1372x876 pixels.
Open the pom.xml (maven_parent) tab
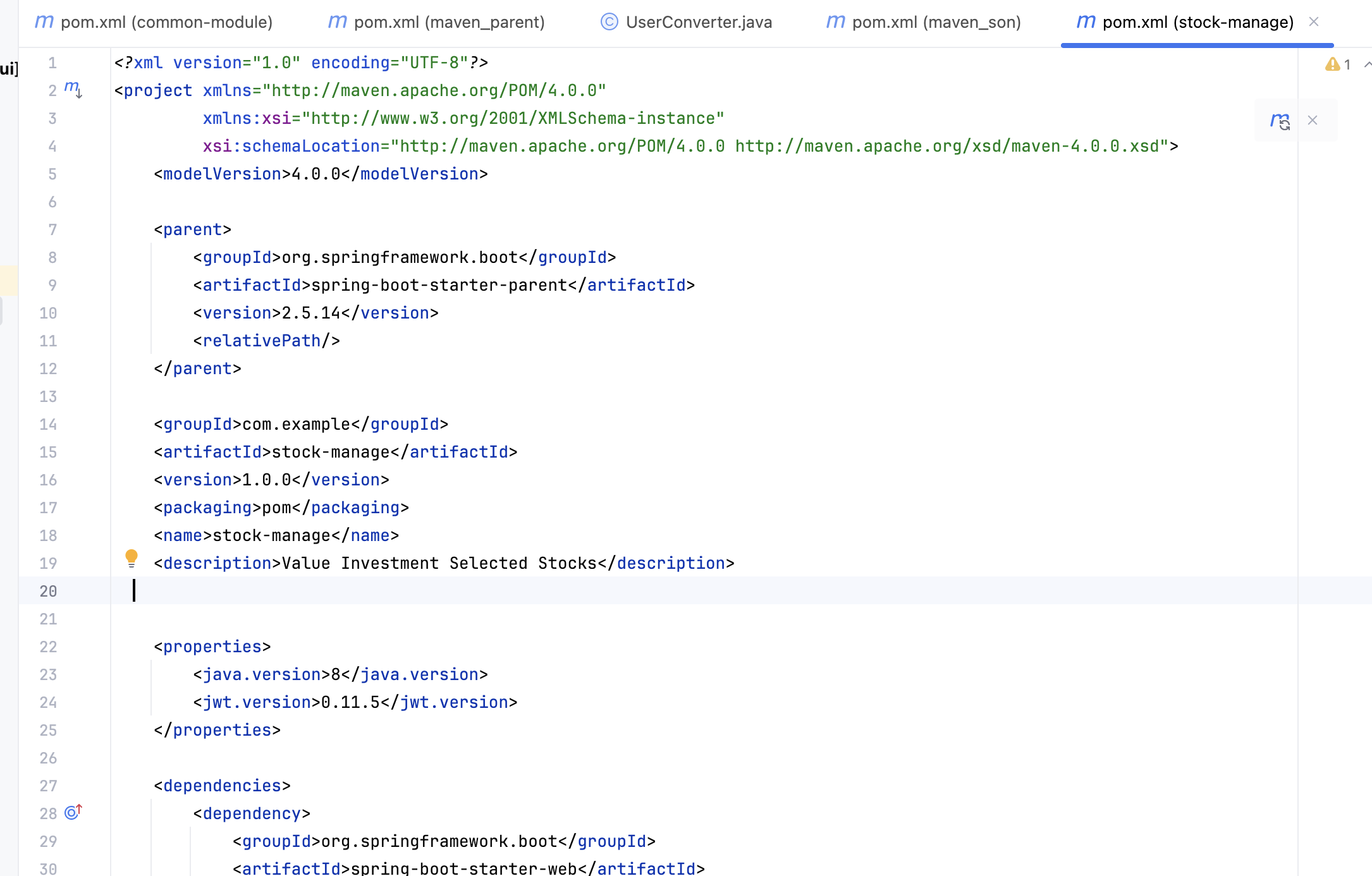449,22
